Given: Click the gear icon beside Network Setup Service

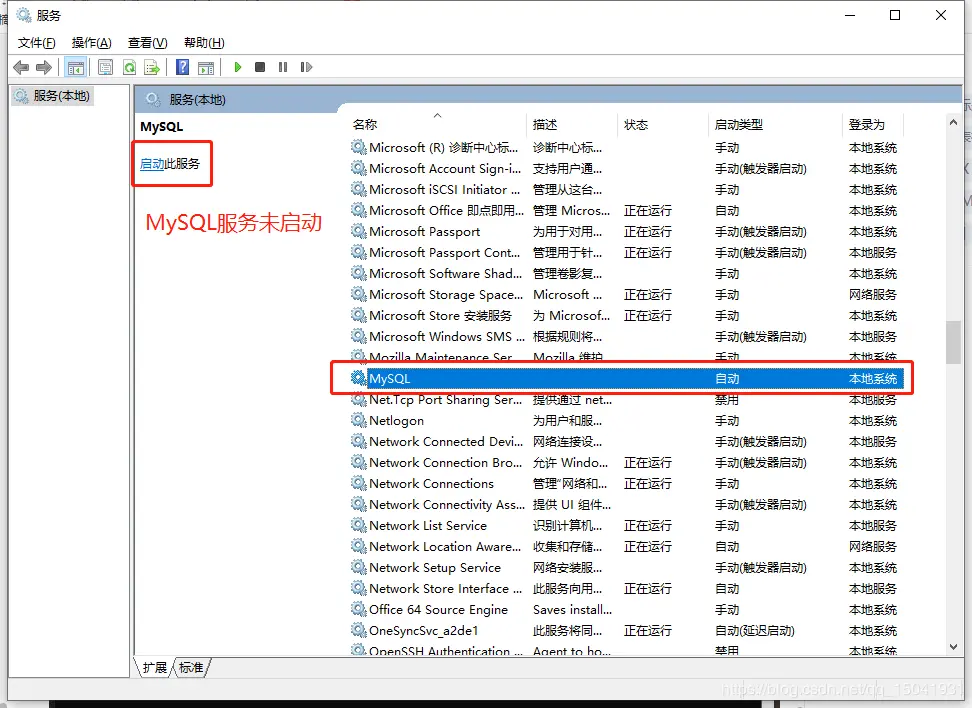Looking at the screenshot, I should coord(358,567).
